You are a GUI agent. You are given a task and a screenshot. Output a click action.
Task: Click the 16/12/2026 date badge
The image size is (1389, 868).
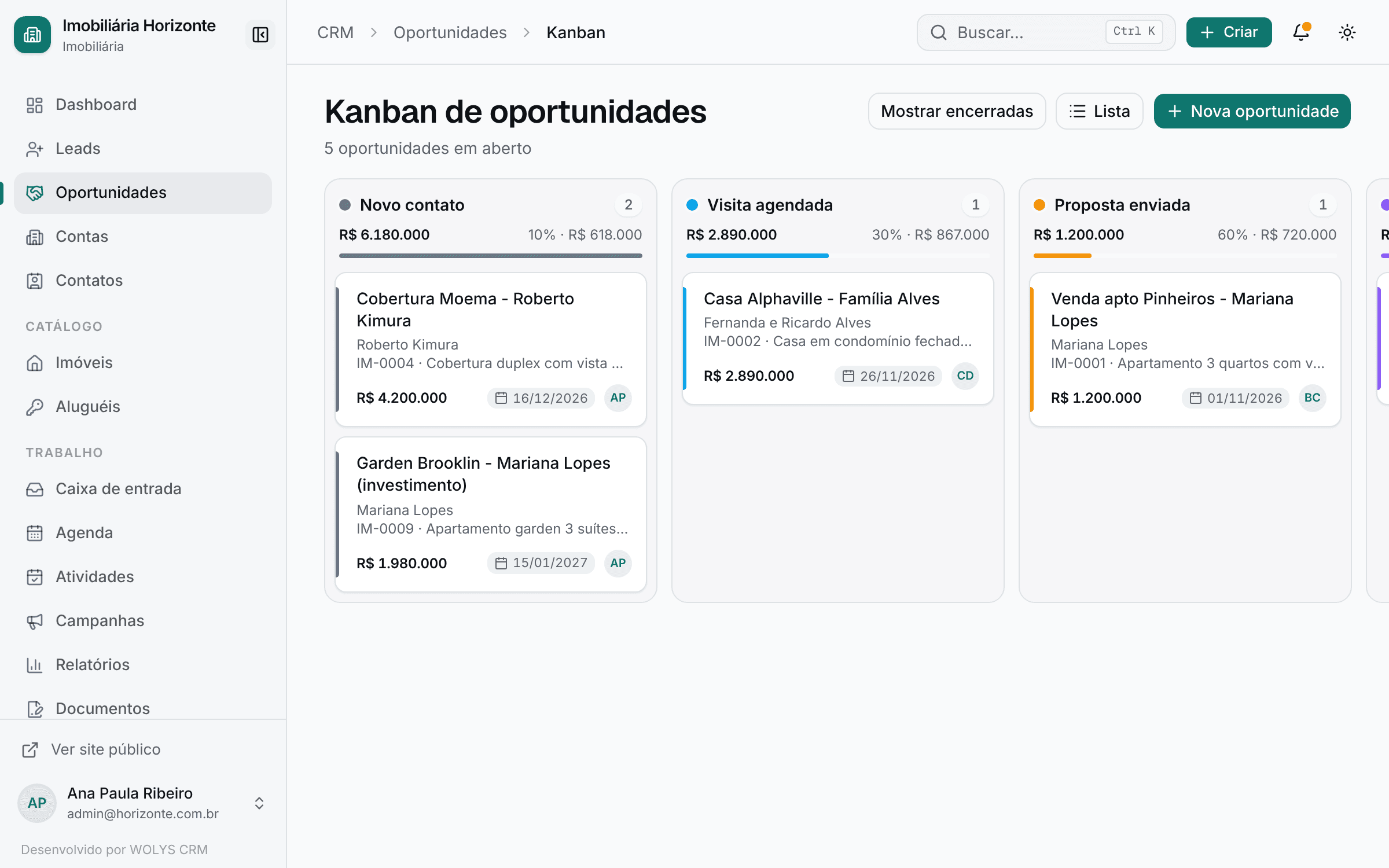point(541,398)
